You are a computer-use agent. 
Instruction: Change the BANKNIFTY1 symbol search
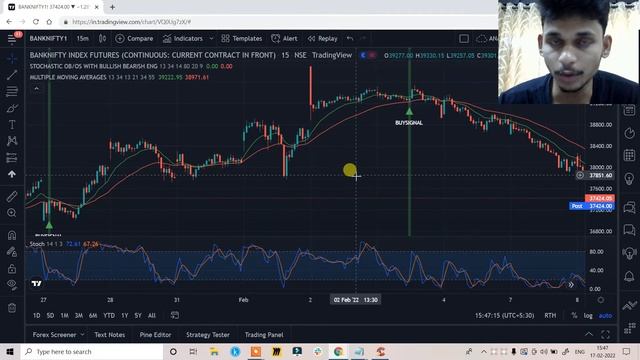click(48, 38)
